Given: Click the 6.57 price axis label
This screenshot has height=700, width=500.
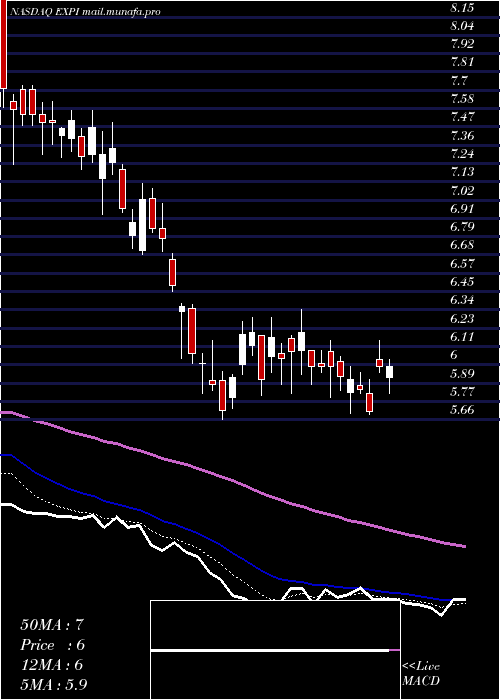Looking at the screenshot, I should [462, 264].
